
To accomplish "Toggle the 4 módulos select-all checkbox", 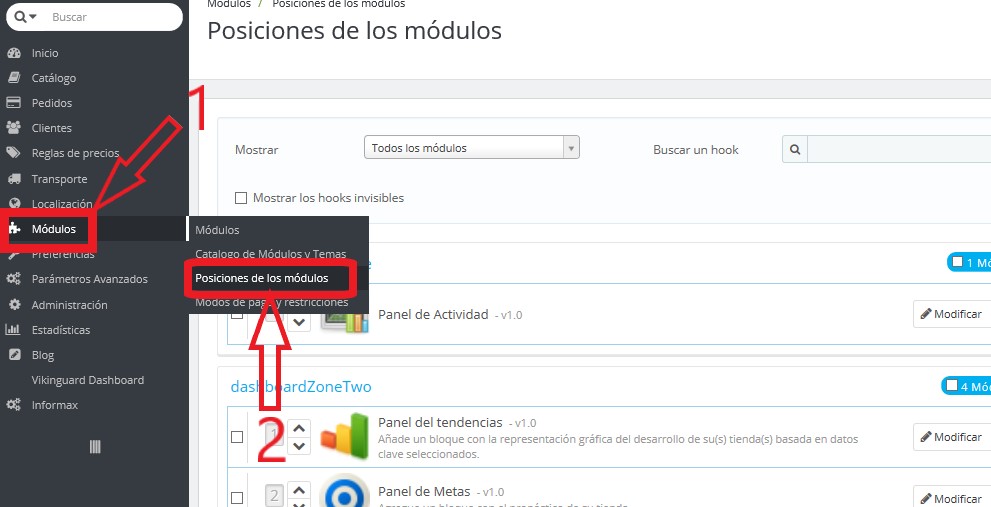I will coord(951,385).
